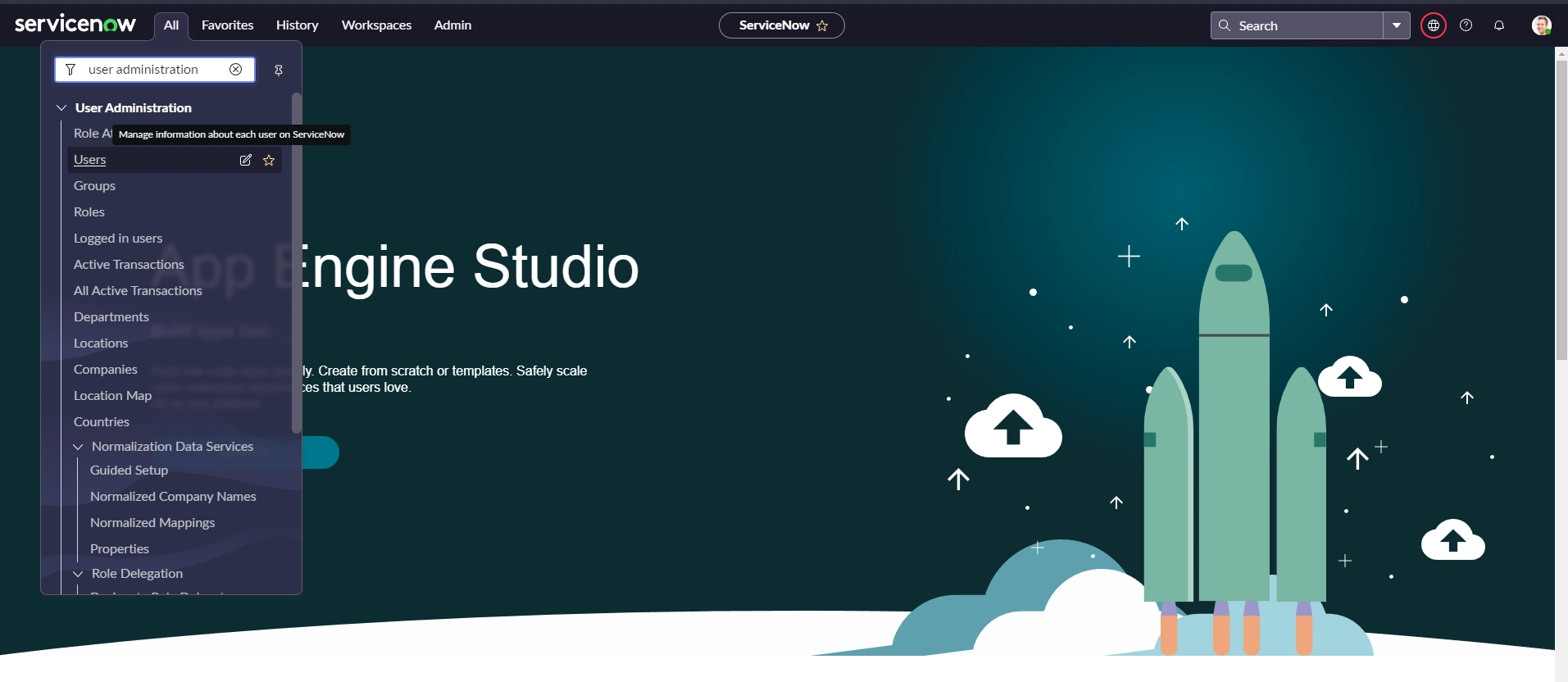Collapse the Role Delegation group
Screen dimensions: 1568x682
[x=79, y=574]
